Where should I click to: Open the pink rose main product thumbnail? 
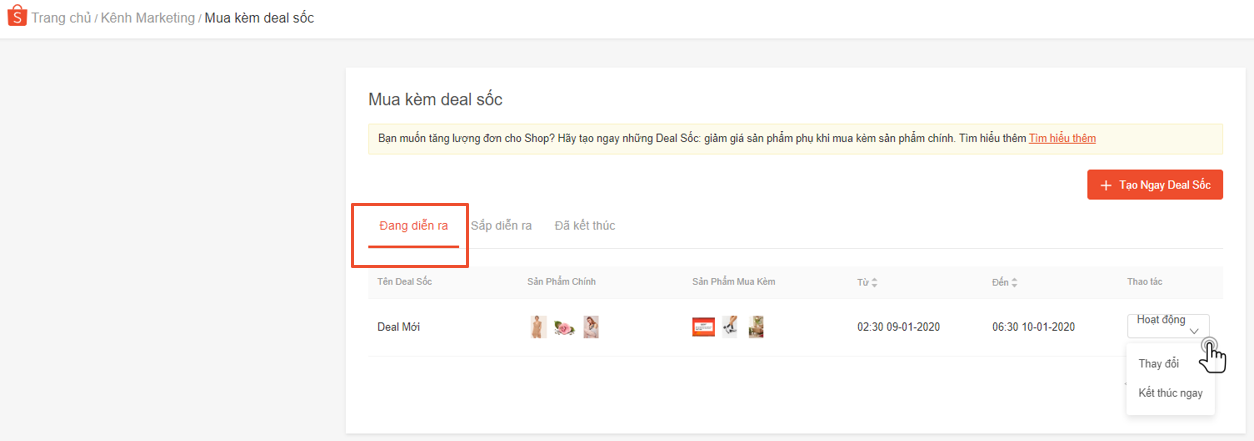pos(565,327)
